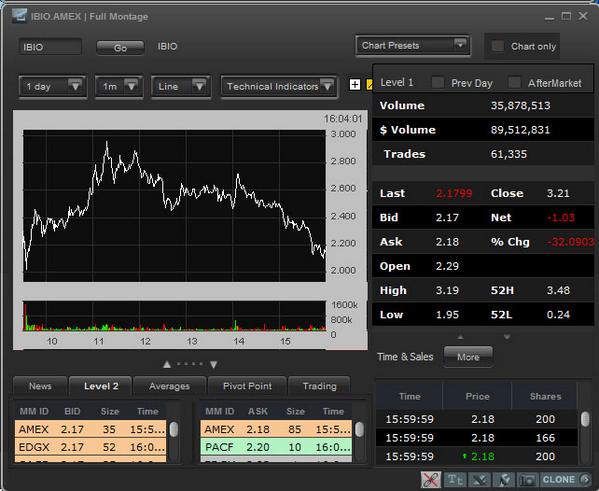Viewport: 599px width, 491px height.
Task: Click the price line chart area
Action: click(x=175, y=206)
